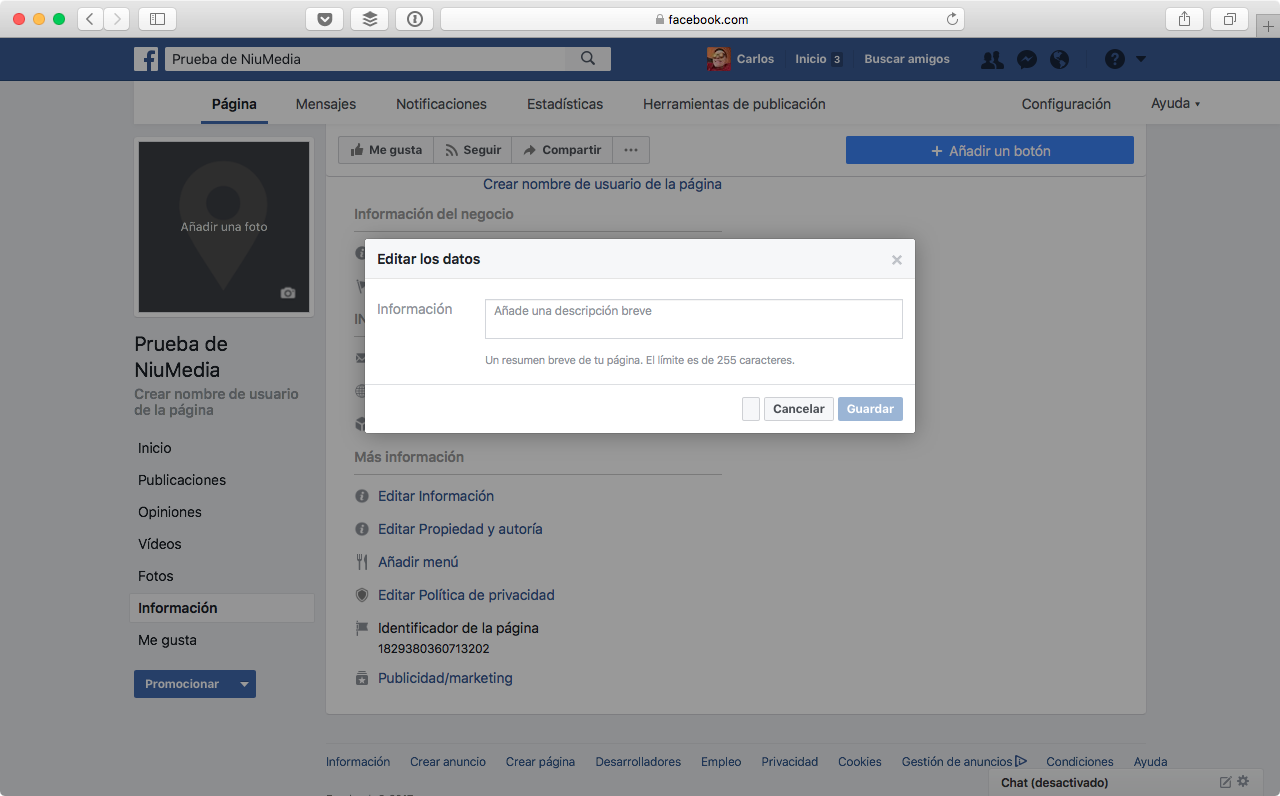Switch to the Página tab
The width and height of the screenshot is (1280, 796).
pos(234,104)
